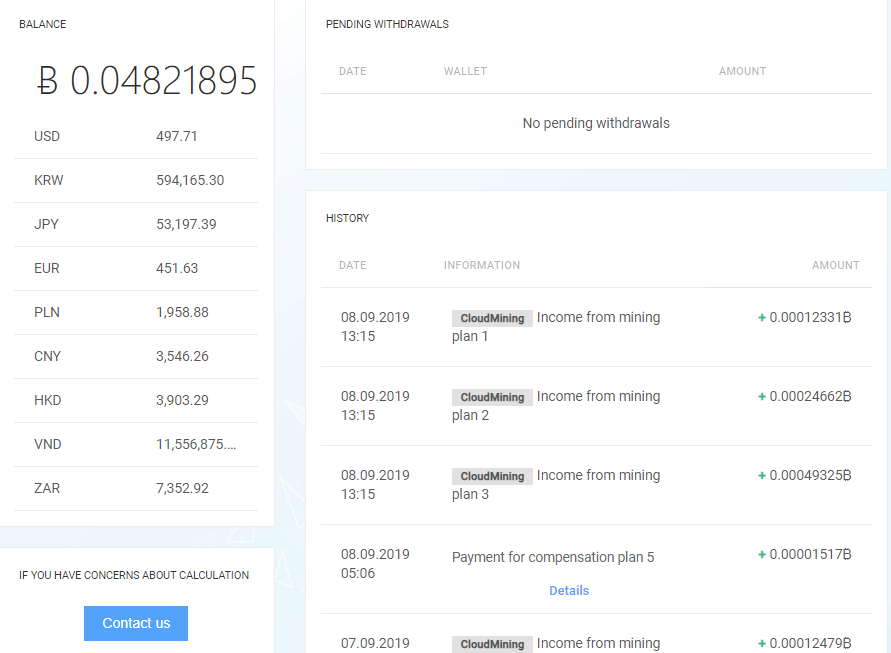Screen dimensions: 891x653
Task: Click the HKD value 3,903.29
Action: pyautogui.click(x=182, y=400)
